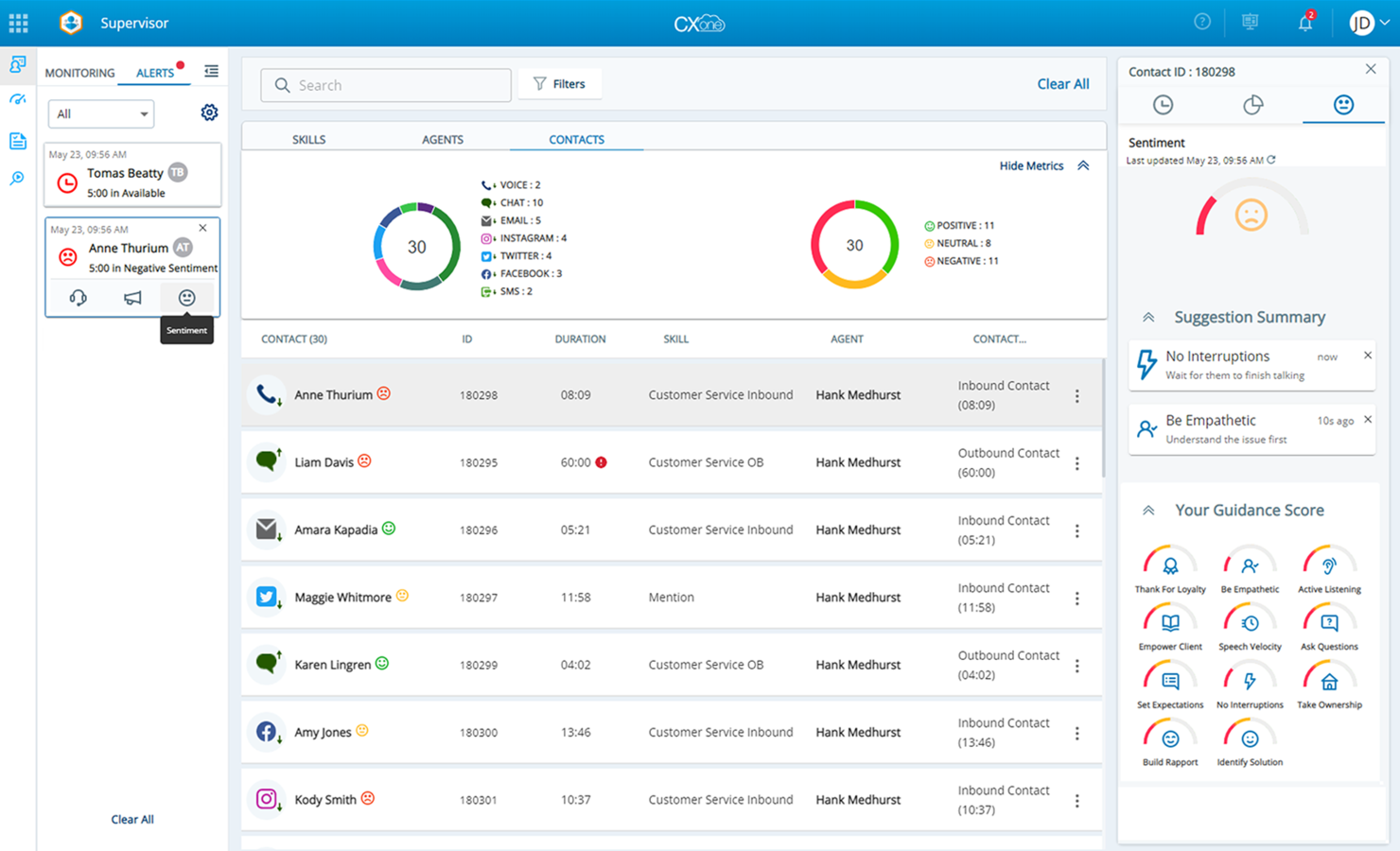1400x851 pixels.
Task: Open Sentiment from the alert card smiley icon
Action: click(x=186, y=298)
